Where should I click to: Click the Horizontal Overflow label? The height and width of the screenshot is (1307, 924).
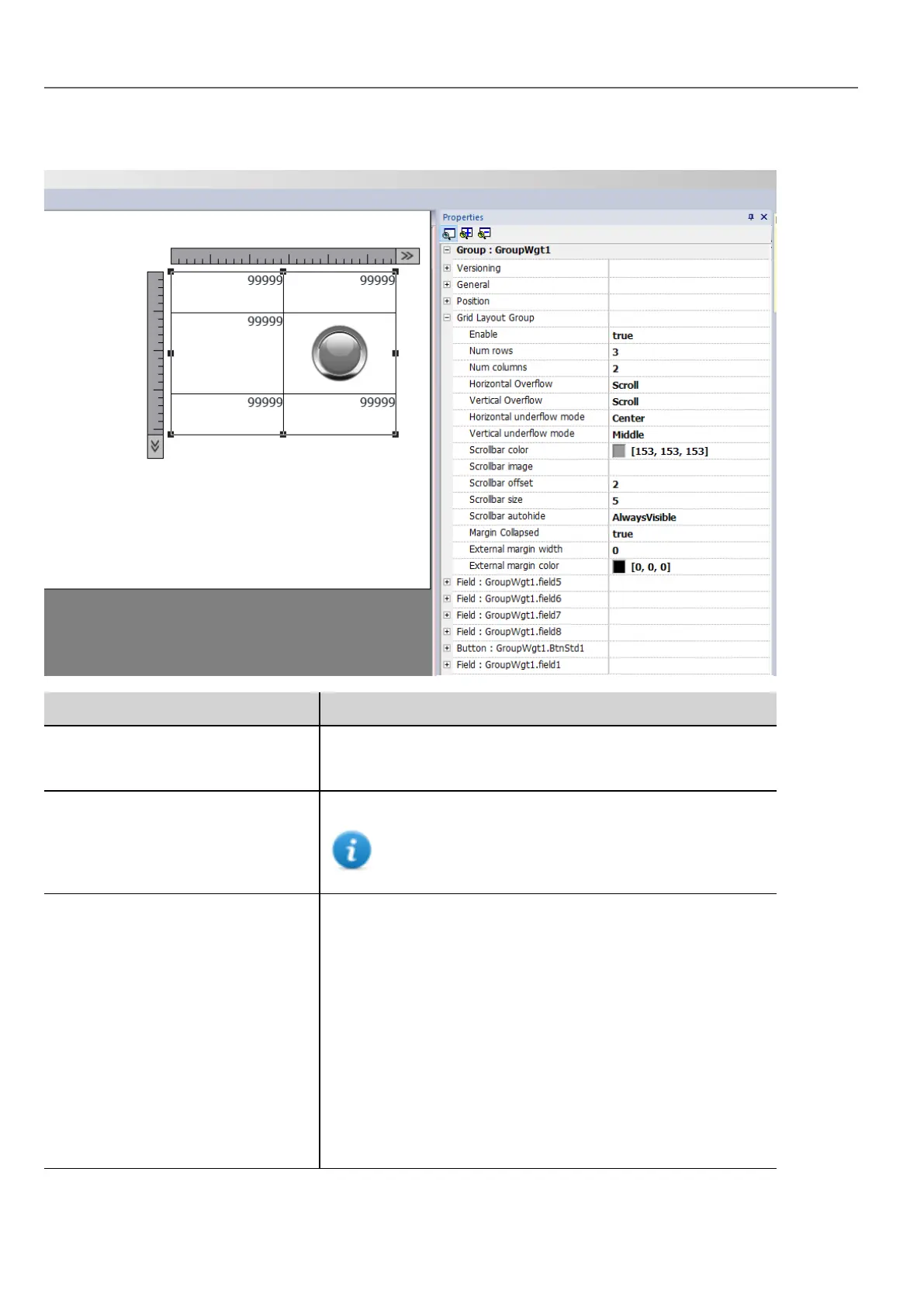(510, 384)
